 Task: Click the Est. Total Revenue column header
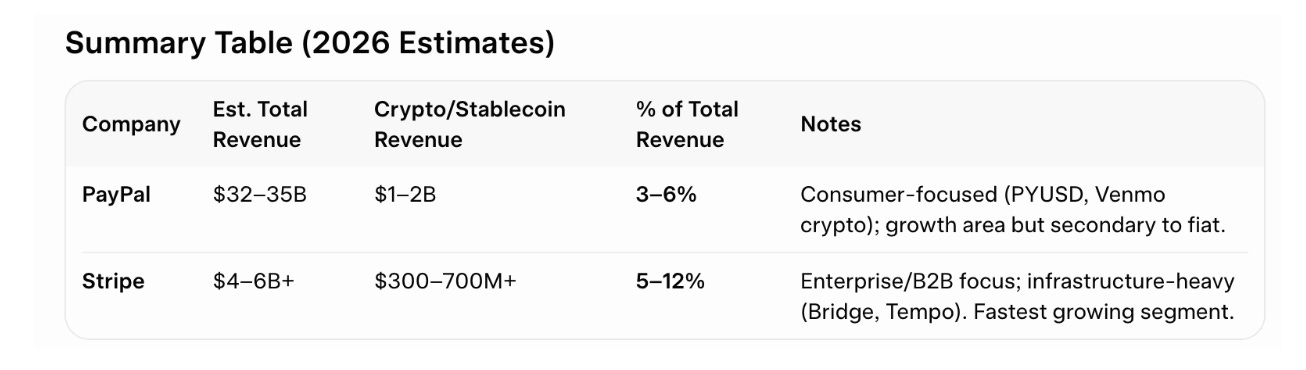pos(260,125)
